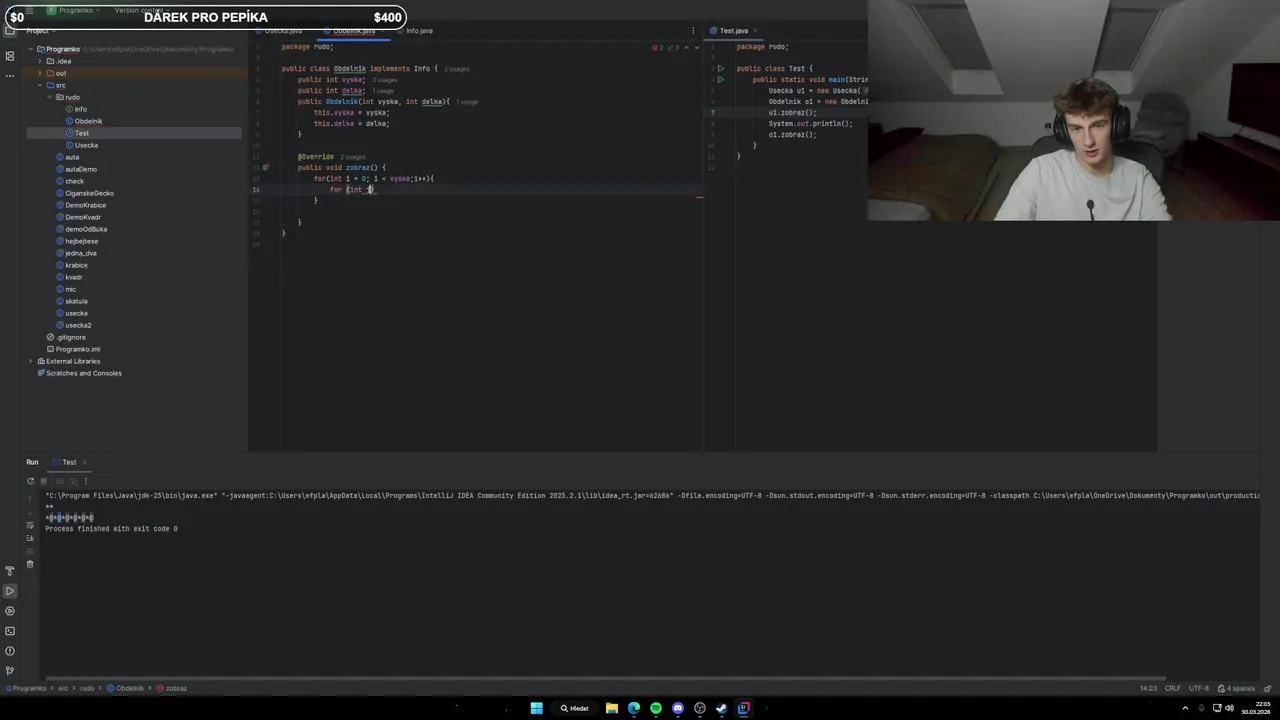Select Usecka class in project tree
The height and width of the screenshot is (720, 1280).
click(x=86, y=145)
